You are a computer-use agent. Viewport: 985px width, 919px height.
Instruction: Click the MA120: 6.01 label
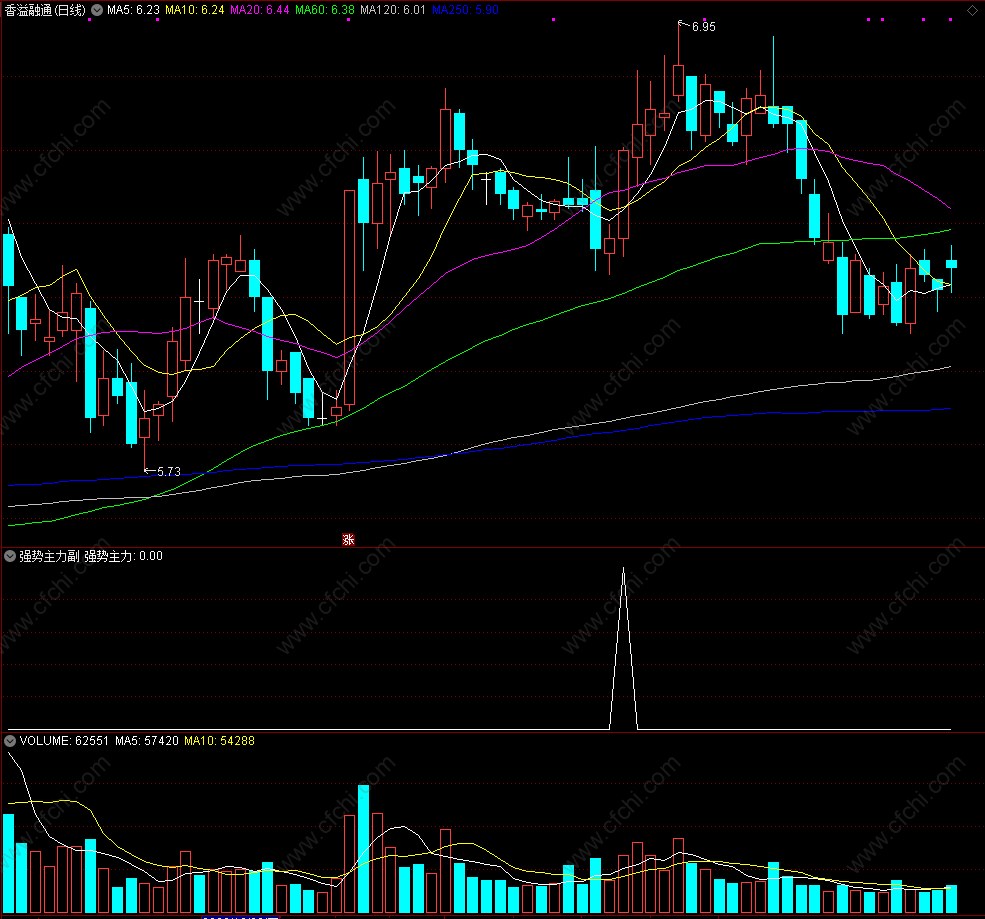(x=393, y=10)
